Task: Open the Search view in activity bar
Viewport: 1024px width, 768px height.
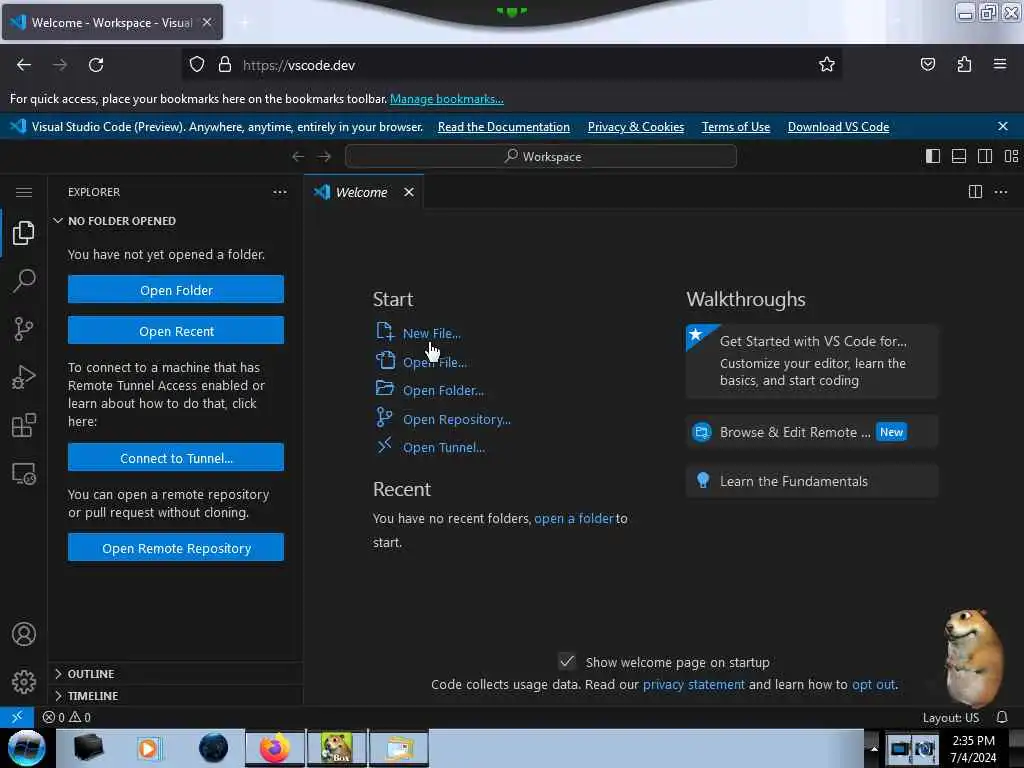Action: pyautogui.click(x=24, y=281)
